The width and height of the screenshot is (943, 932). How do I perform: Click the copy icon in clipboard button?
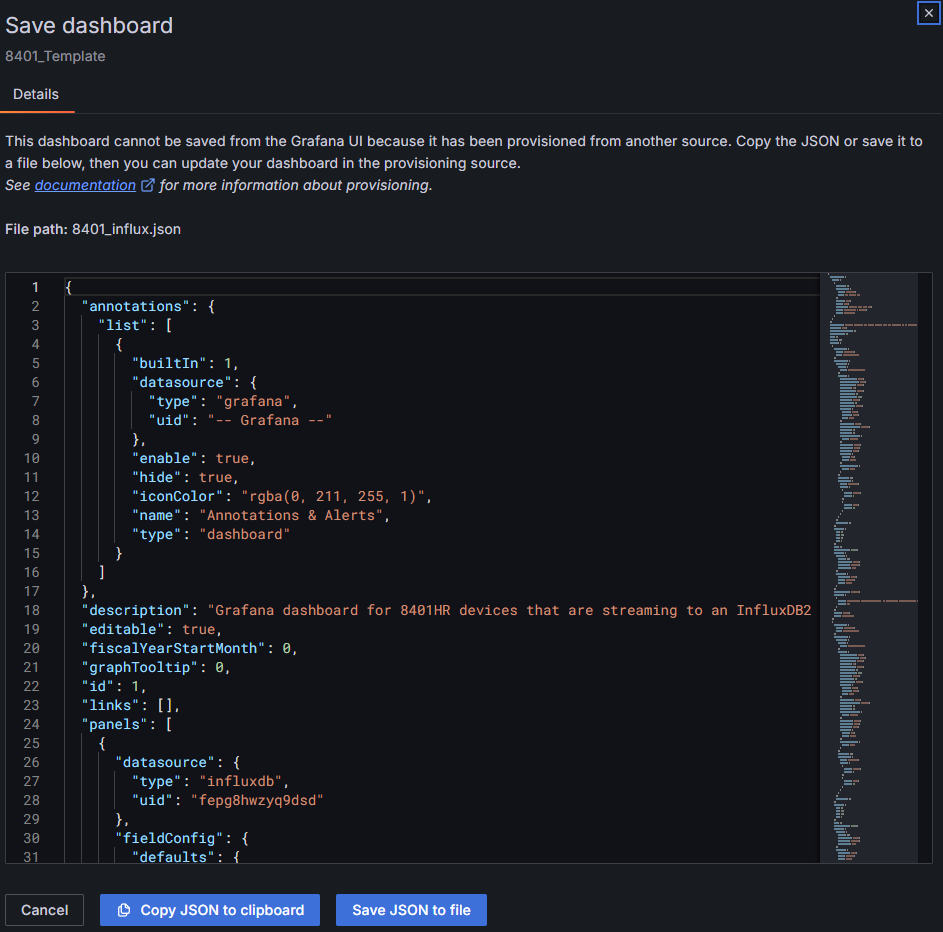[x=124, y=910]
